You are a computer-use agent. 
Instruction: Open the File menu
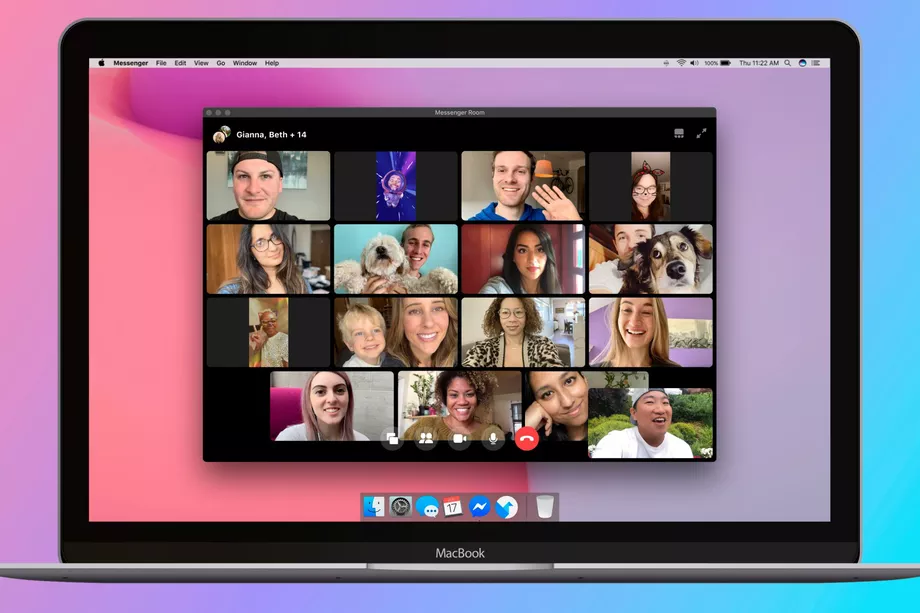click(161, 63)
